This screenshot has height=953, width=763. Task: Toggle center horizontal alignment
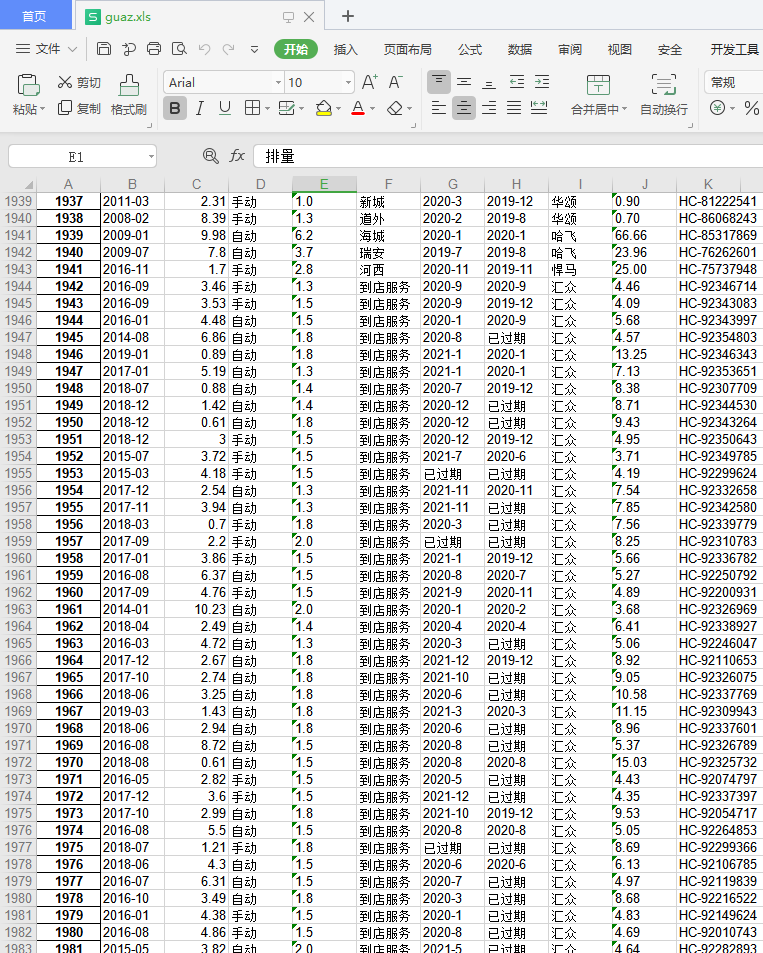pyautogui.click(x=464, y=108)
